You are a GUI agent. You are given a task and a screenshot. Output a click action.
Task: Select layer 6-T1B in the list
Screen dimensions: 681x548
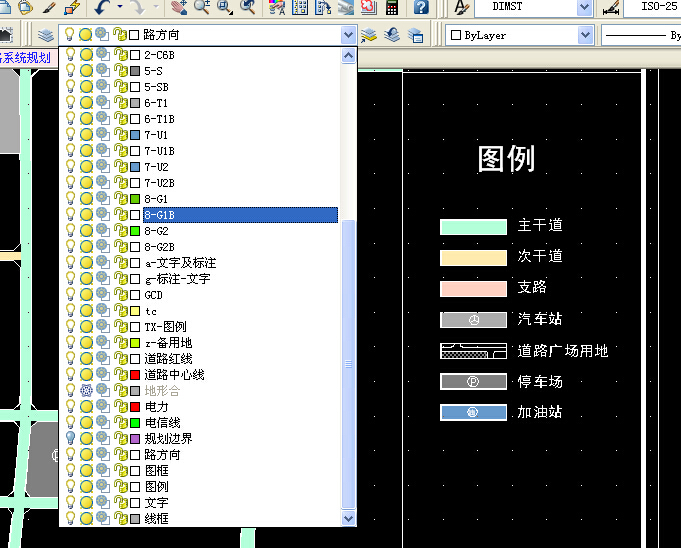(159, 119)
